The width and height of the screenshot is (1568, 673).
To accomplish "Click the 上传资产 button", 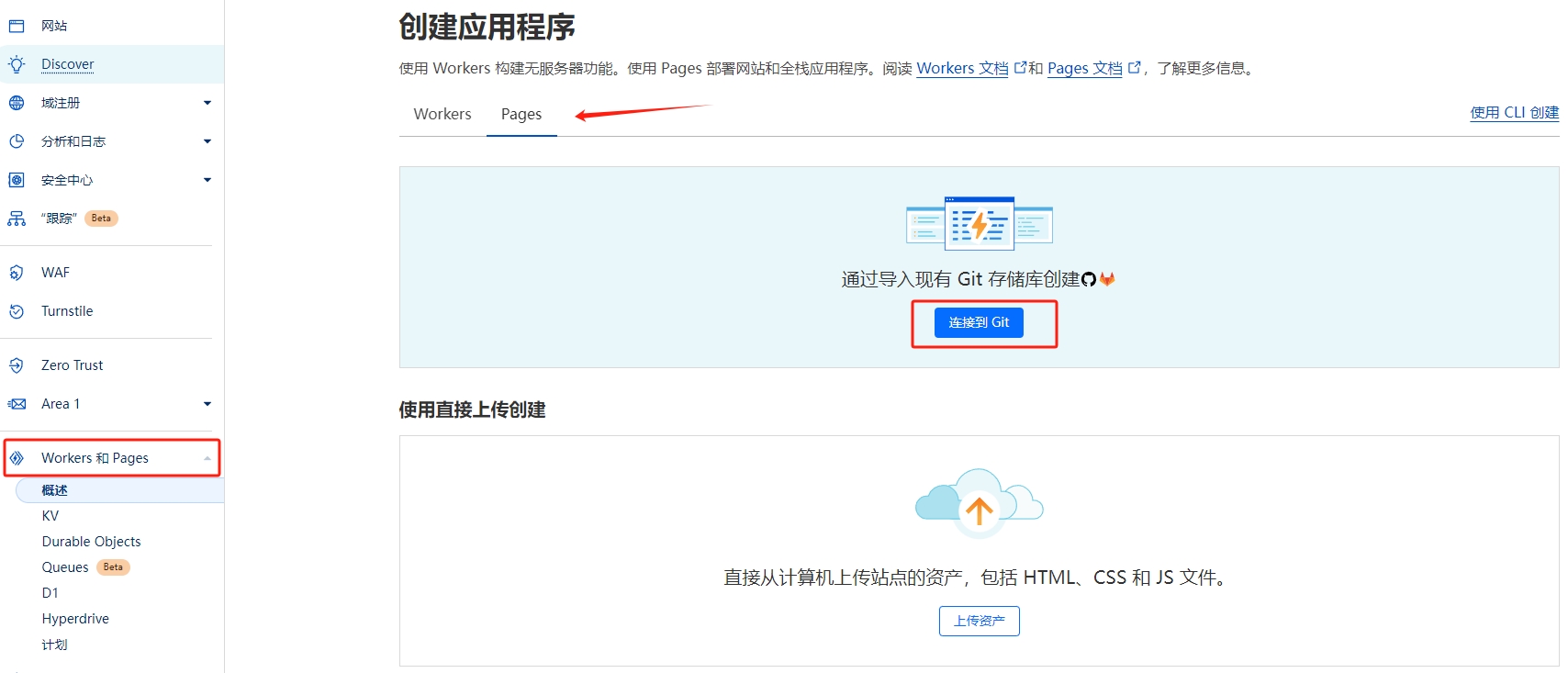I will pyautogui.click(x=979, y=621).
